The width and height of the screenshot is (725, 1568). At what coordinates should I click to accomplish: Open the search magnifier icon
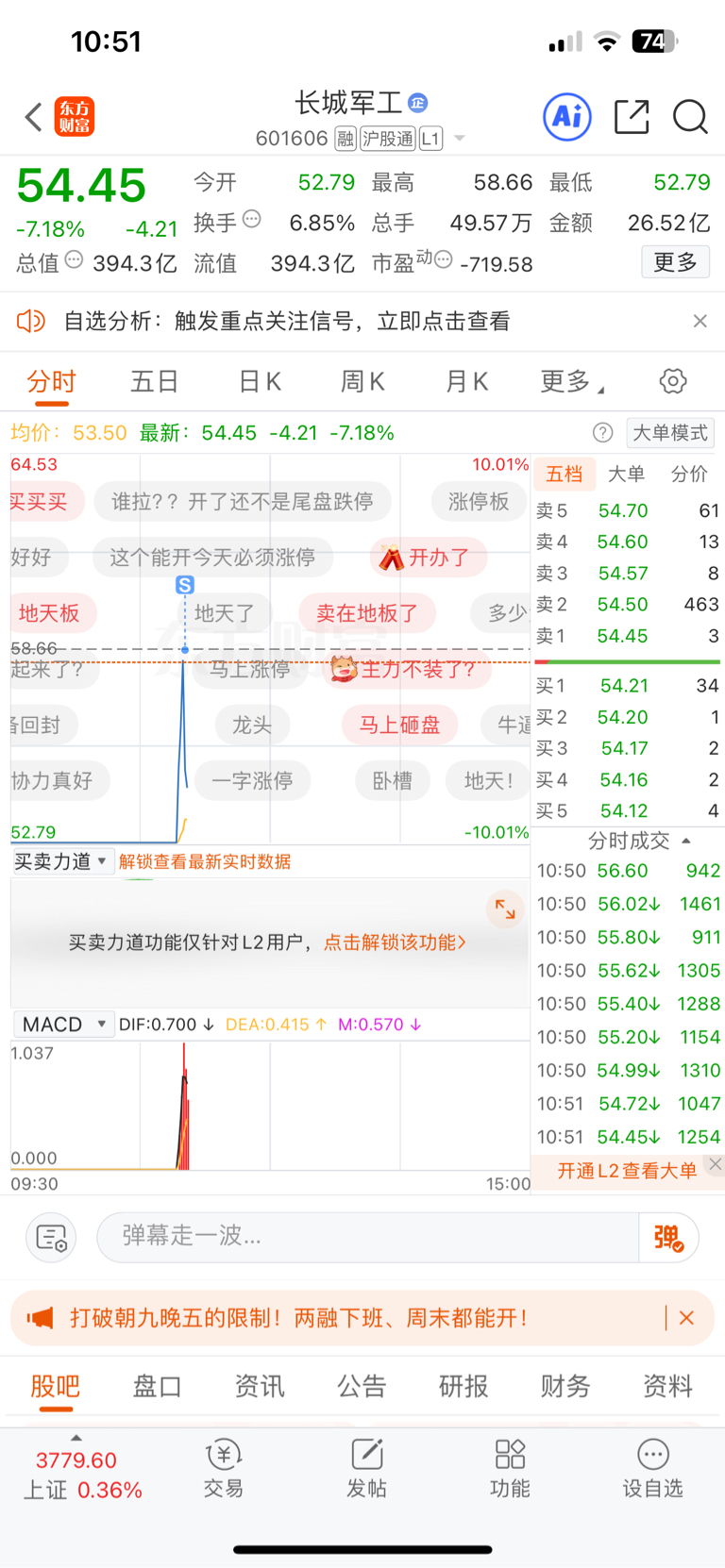(690, 117)
